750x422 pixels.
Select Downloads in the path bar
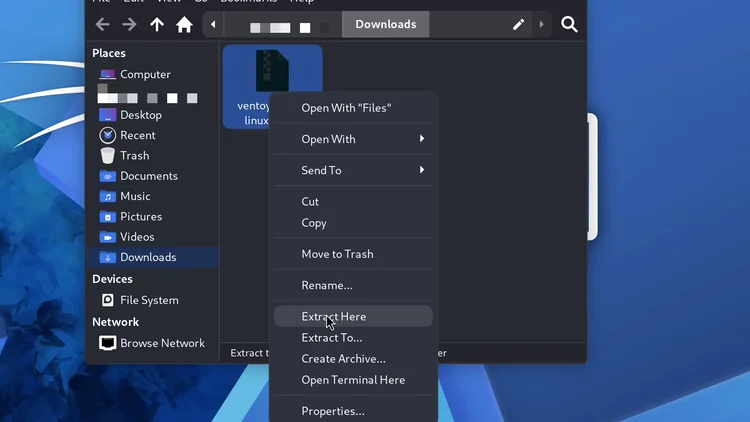click(386, 24)
